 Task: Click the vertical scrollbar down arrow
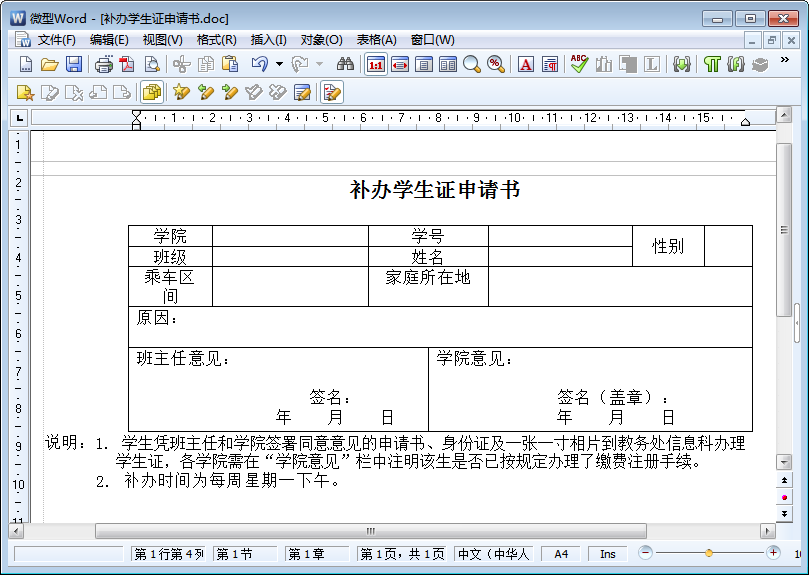coord(784,462)
